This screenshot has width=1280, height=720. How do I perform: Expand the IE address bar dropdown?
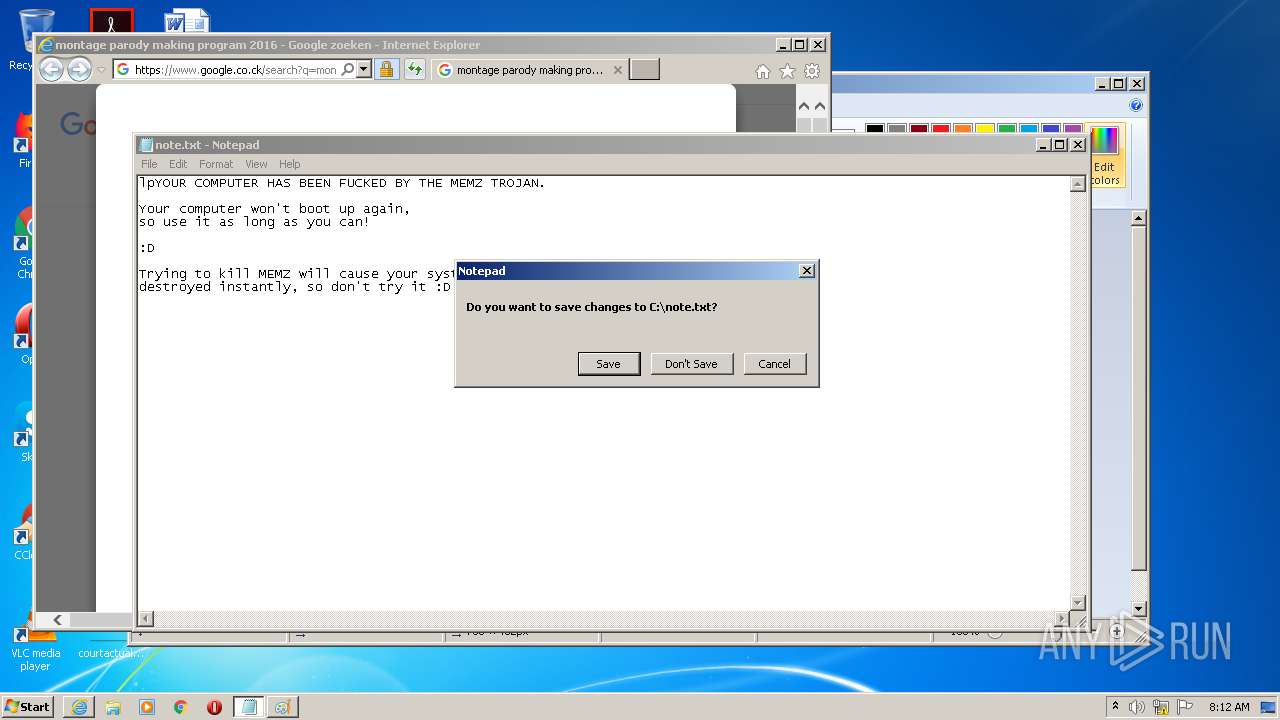(x=364, y=70)
